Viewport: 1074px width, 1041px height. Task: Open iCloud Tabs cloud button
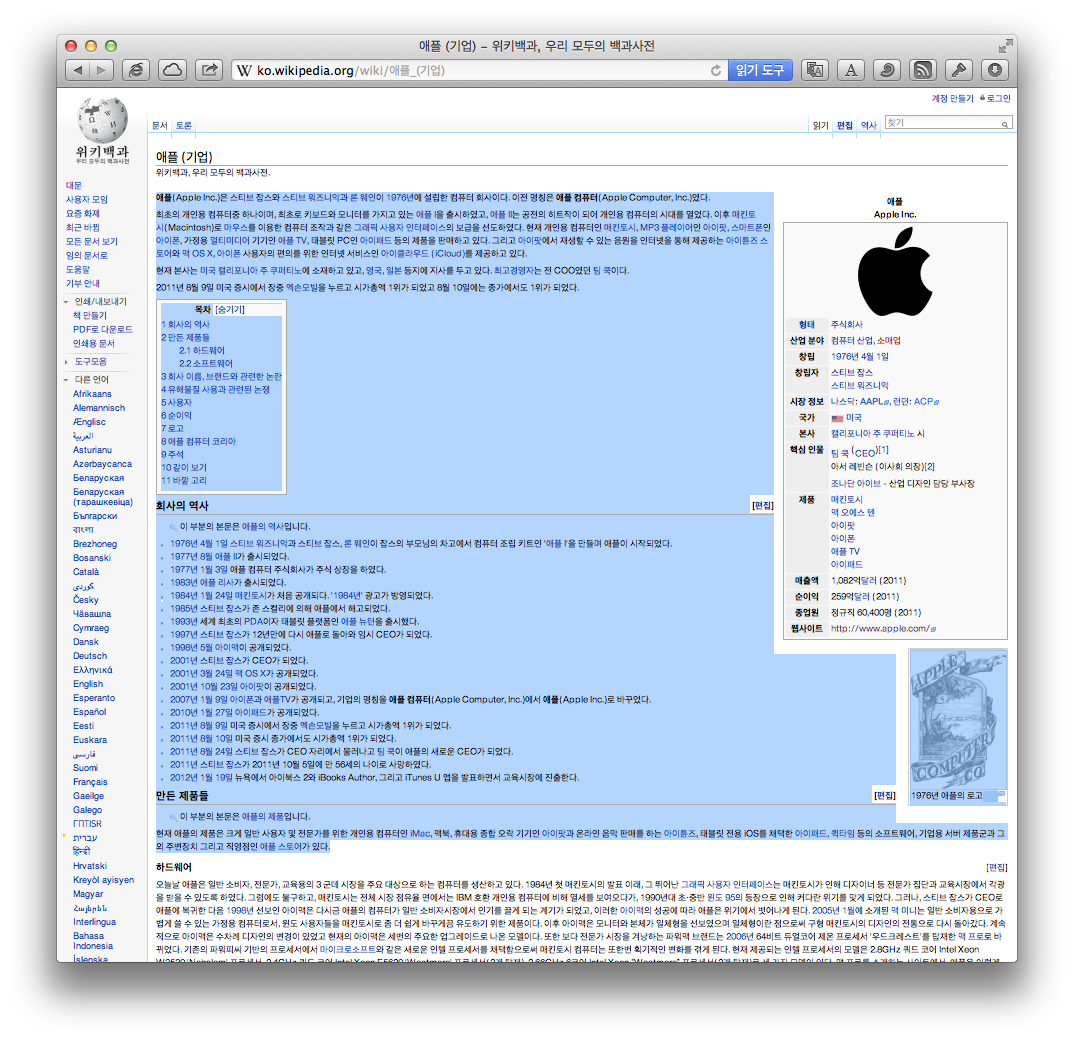point(173,70)
